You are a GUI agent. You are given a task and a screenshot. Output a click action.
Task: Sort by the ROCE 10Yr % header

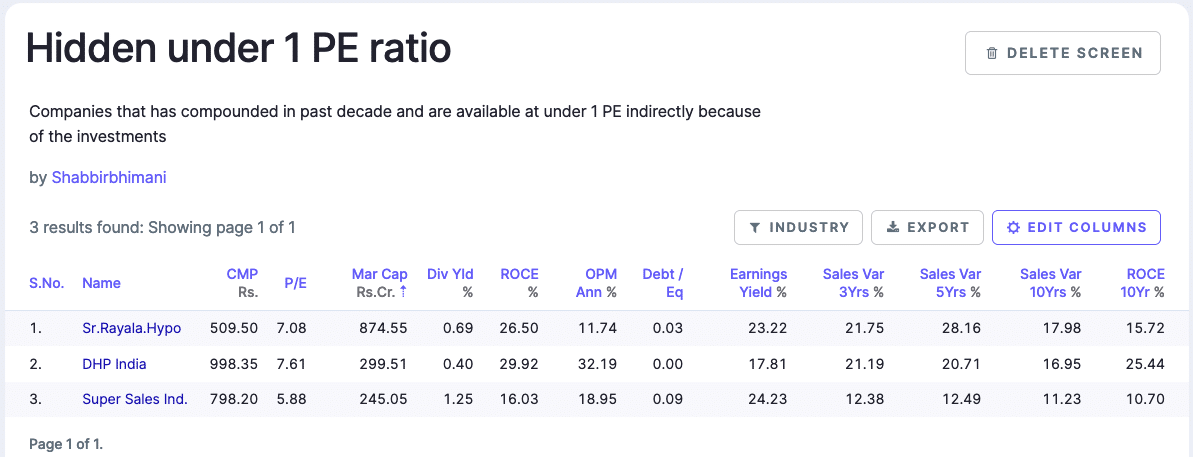point(1146,283)
